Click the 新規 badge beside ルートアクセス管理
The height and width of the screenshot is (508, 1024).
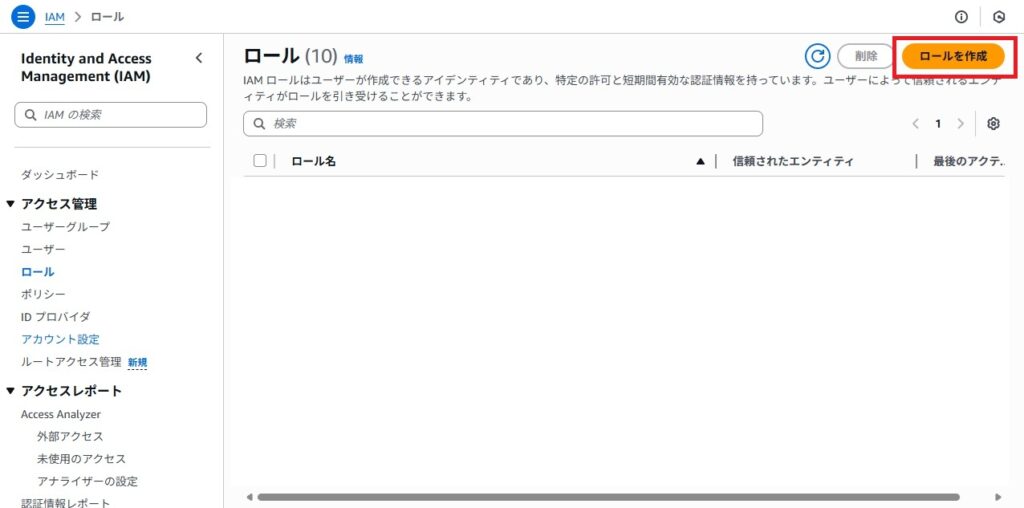(137, 362)
